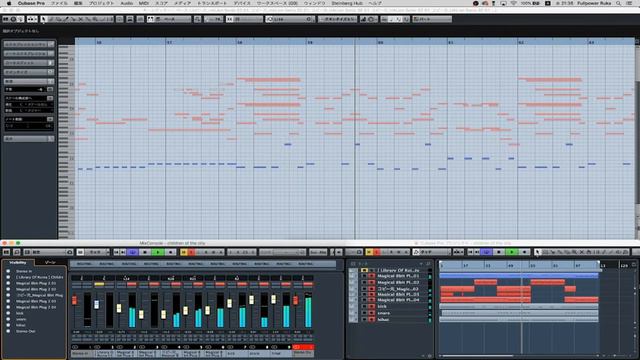Click next-marker icon in Project window transport
Image resolution: width=640 pixels, height=360 pixels.
click(x=477, y=252)
